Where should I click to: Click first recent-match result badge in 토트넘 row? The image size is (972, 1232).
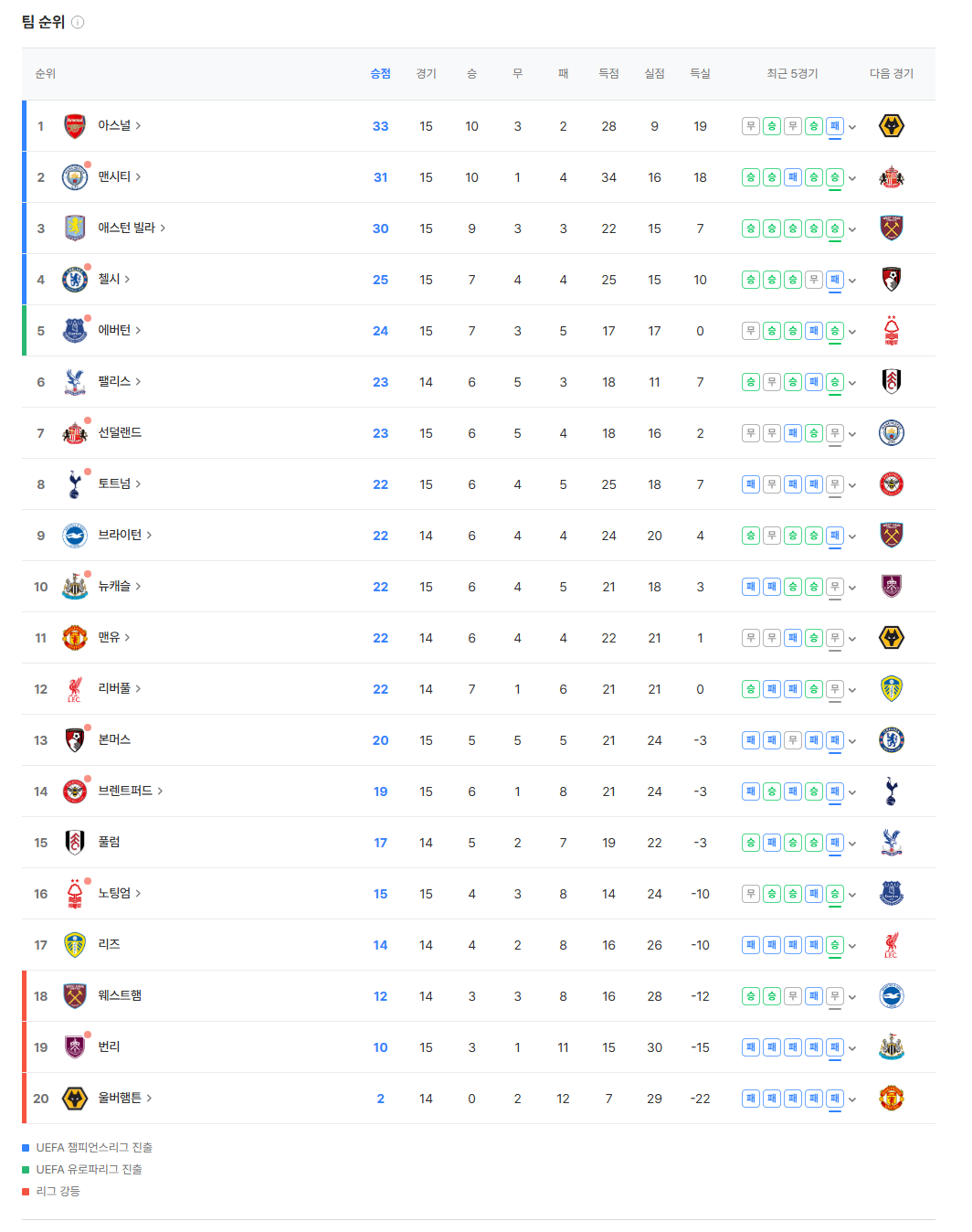pos(750,484)
